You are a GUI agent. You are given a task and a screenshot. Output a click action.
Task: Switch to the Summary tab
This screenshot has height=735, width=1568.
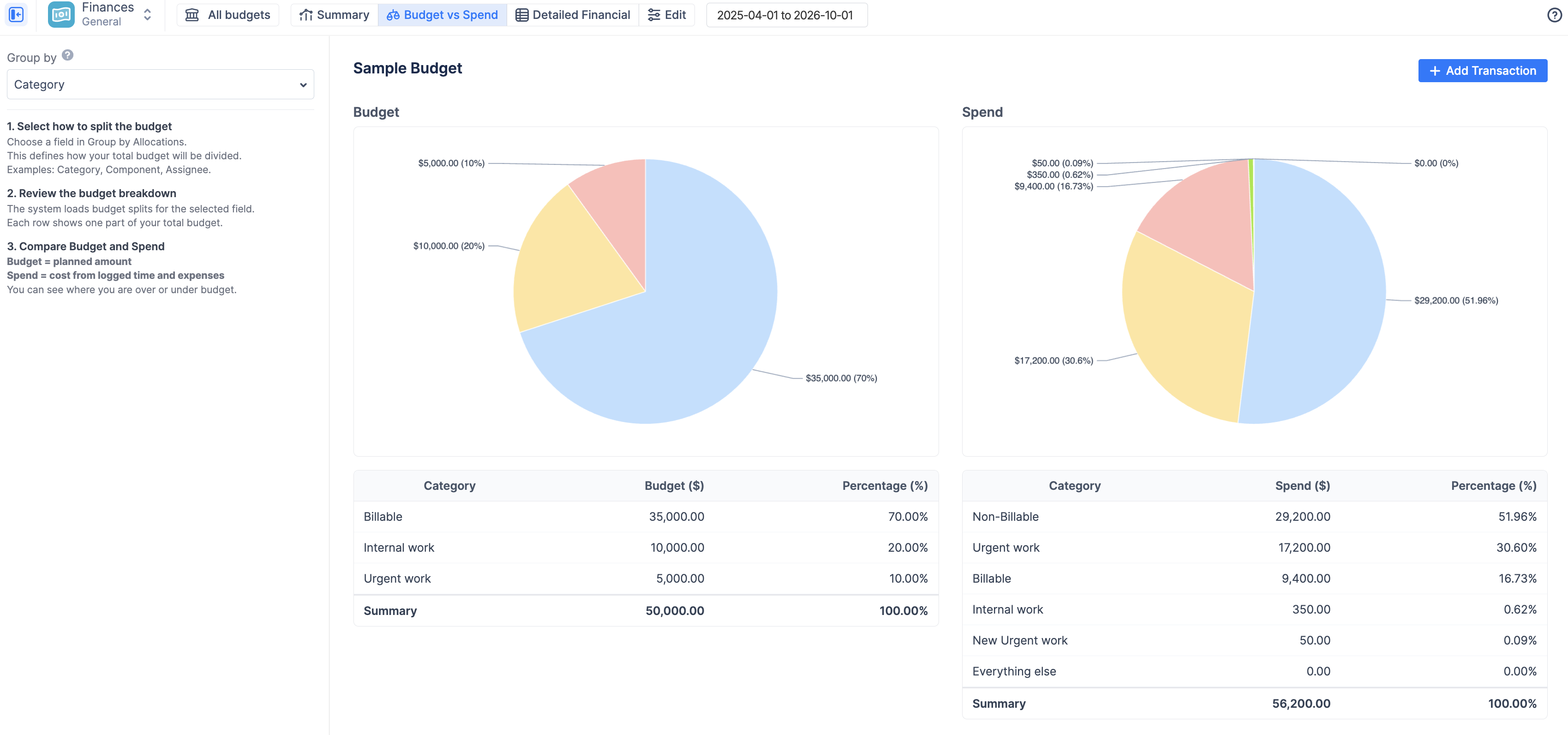(x=334, y=15)
